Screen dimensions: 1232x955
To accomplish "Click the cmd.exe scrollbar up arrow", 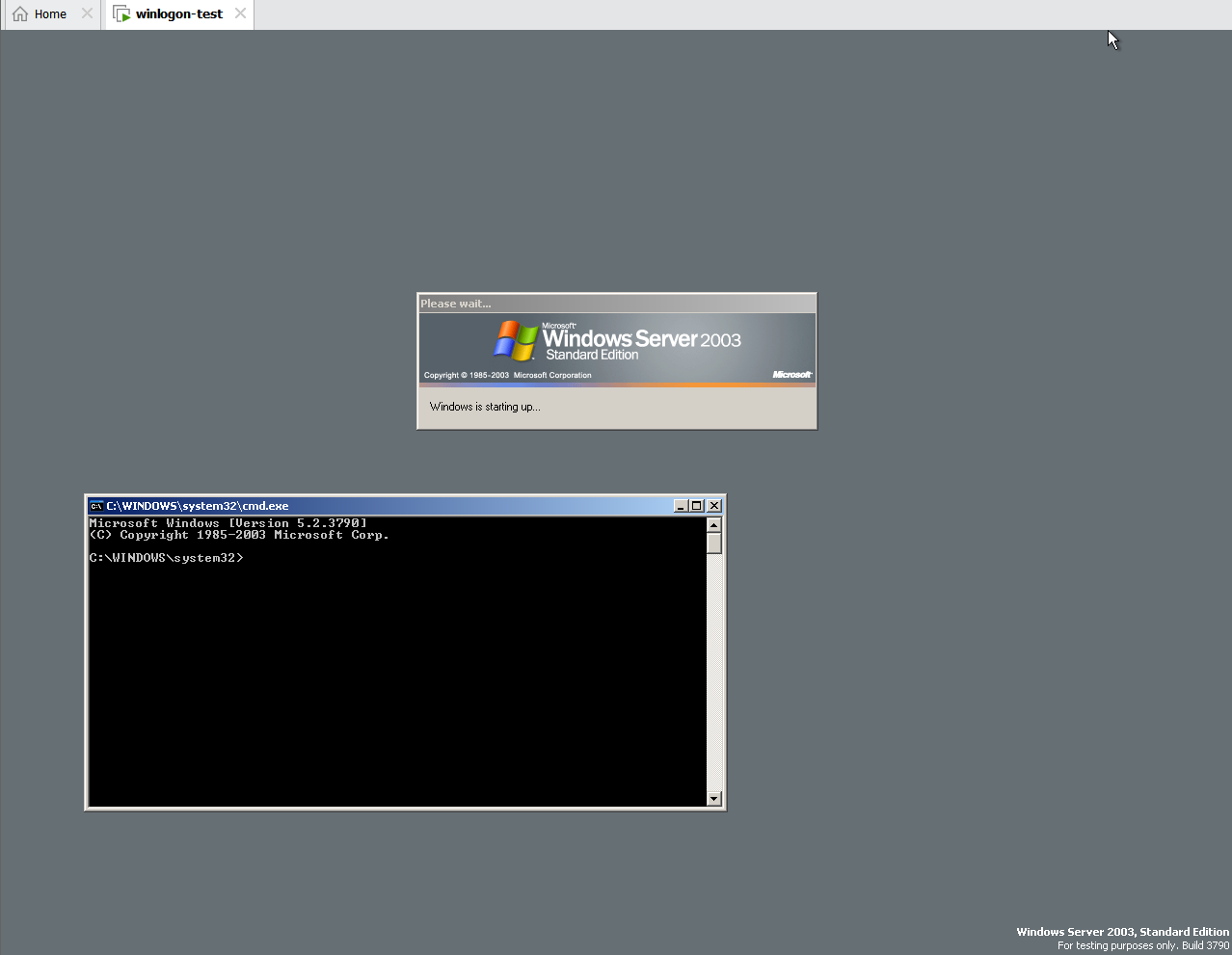I will click(714, 525).
